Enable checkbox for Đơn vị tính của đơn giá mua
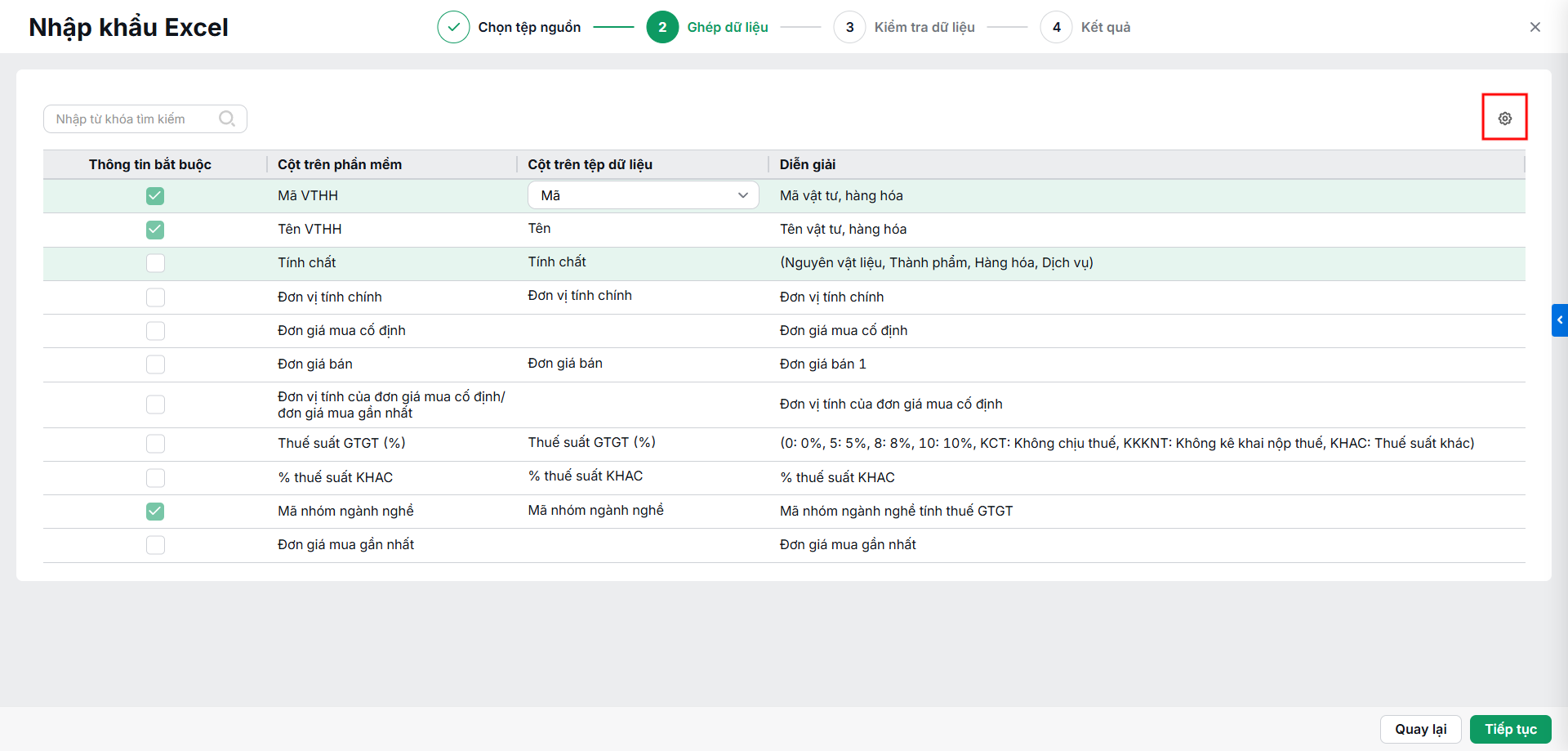 pyautogui.click(x=155, y=405)
